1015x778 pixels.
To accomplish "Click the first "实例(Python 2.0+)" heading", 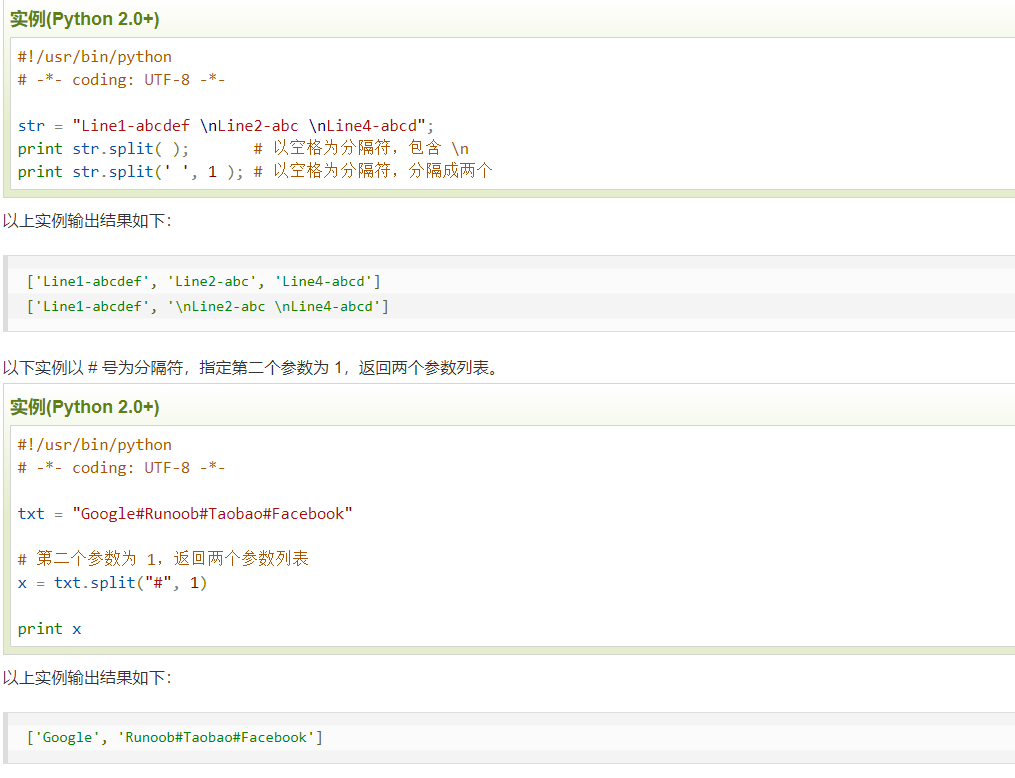I will 84,19.
